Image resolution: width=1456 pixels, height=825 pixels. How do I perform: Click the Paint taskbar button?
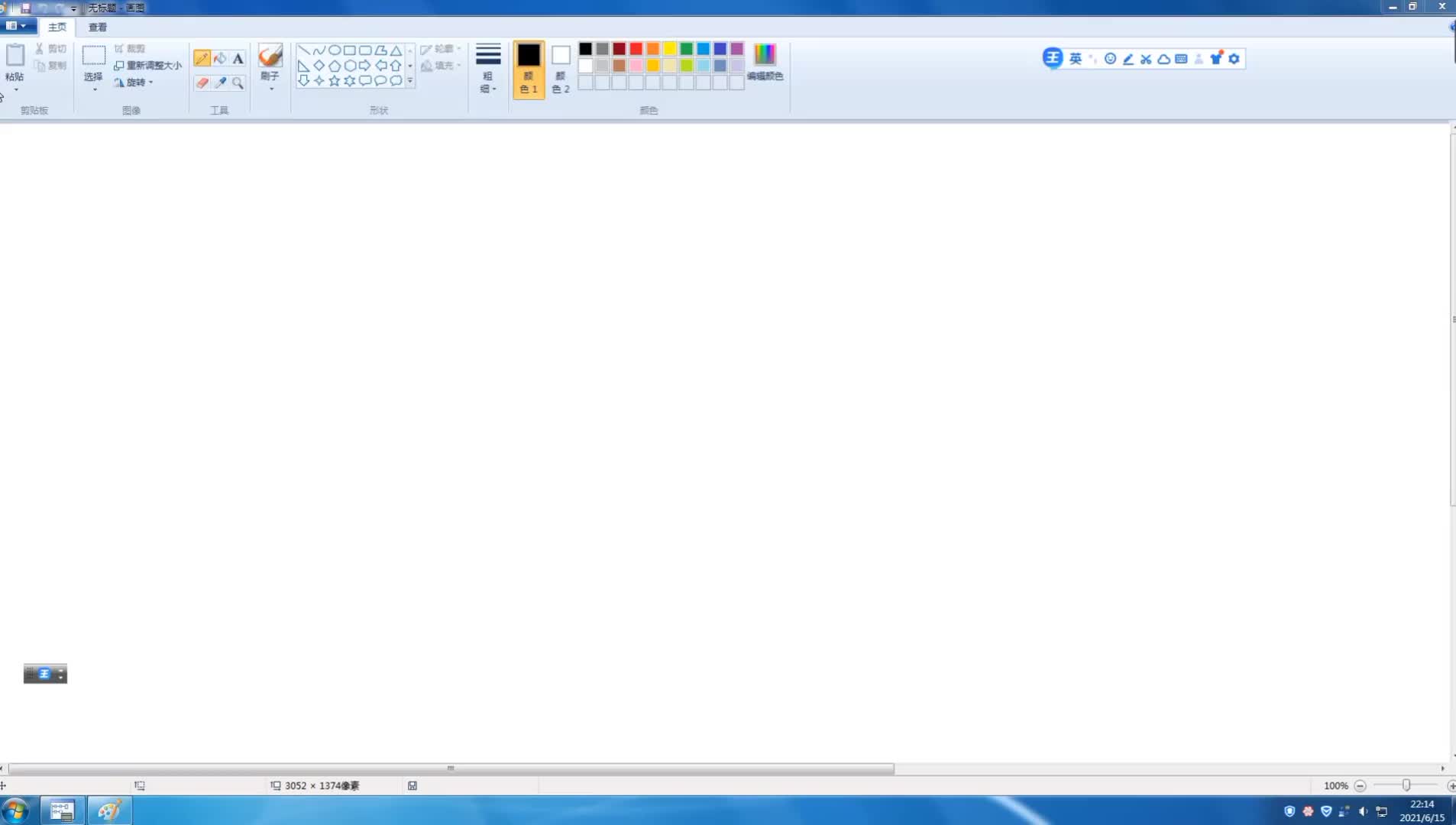click(x=109, y=810)
